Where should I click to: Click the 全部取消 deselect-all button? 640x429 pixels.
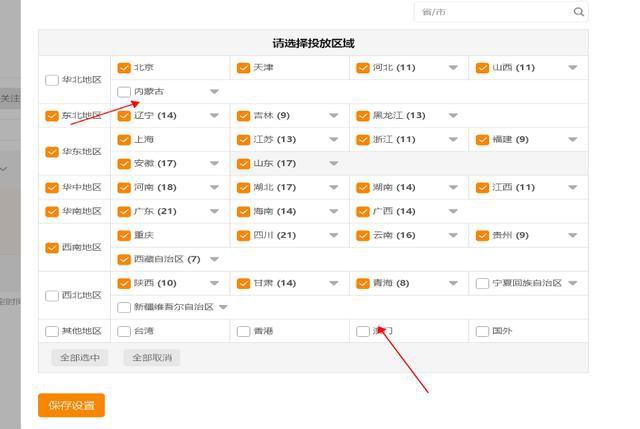pyautogui.click(x=151, y=358)
